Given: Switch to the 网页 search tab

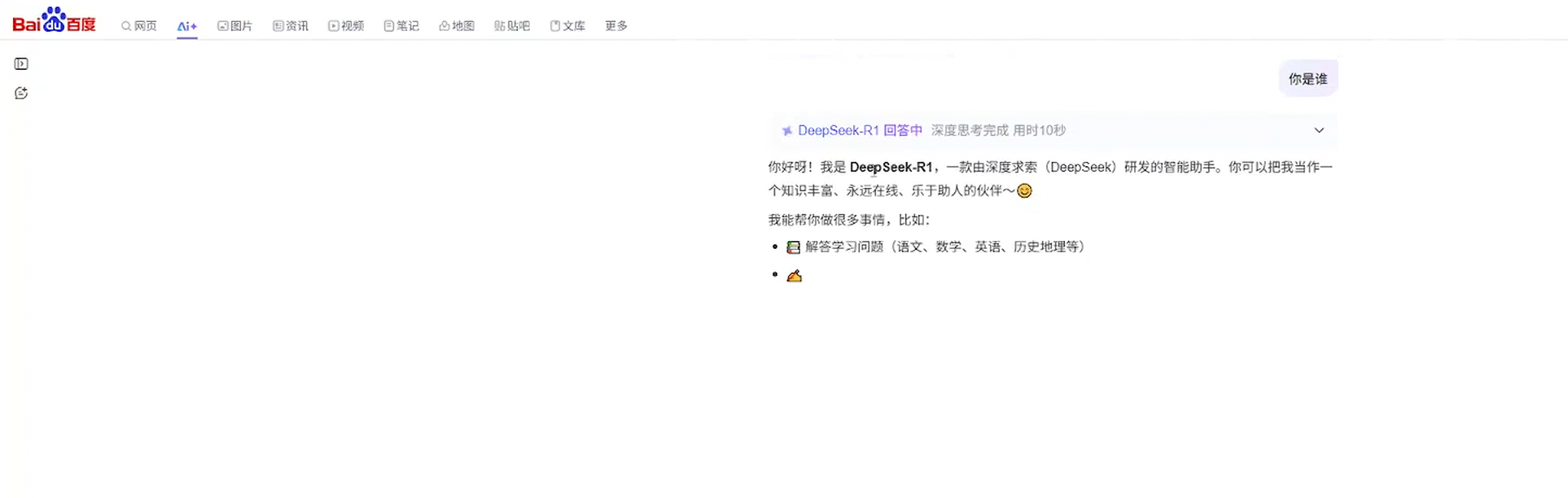Looking at the screenshot, I should coord(139,26).
